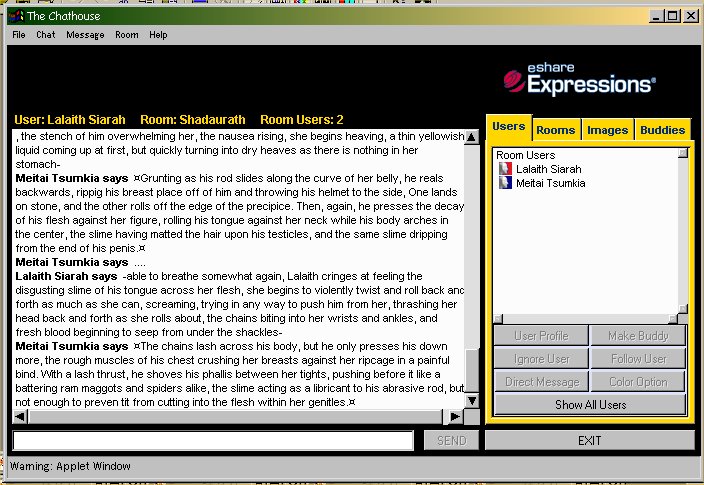Click the chat vertical scrollbar thumb
The image size is (704, 485).
tap(471, 370)
